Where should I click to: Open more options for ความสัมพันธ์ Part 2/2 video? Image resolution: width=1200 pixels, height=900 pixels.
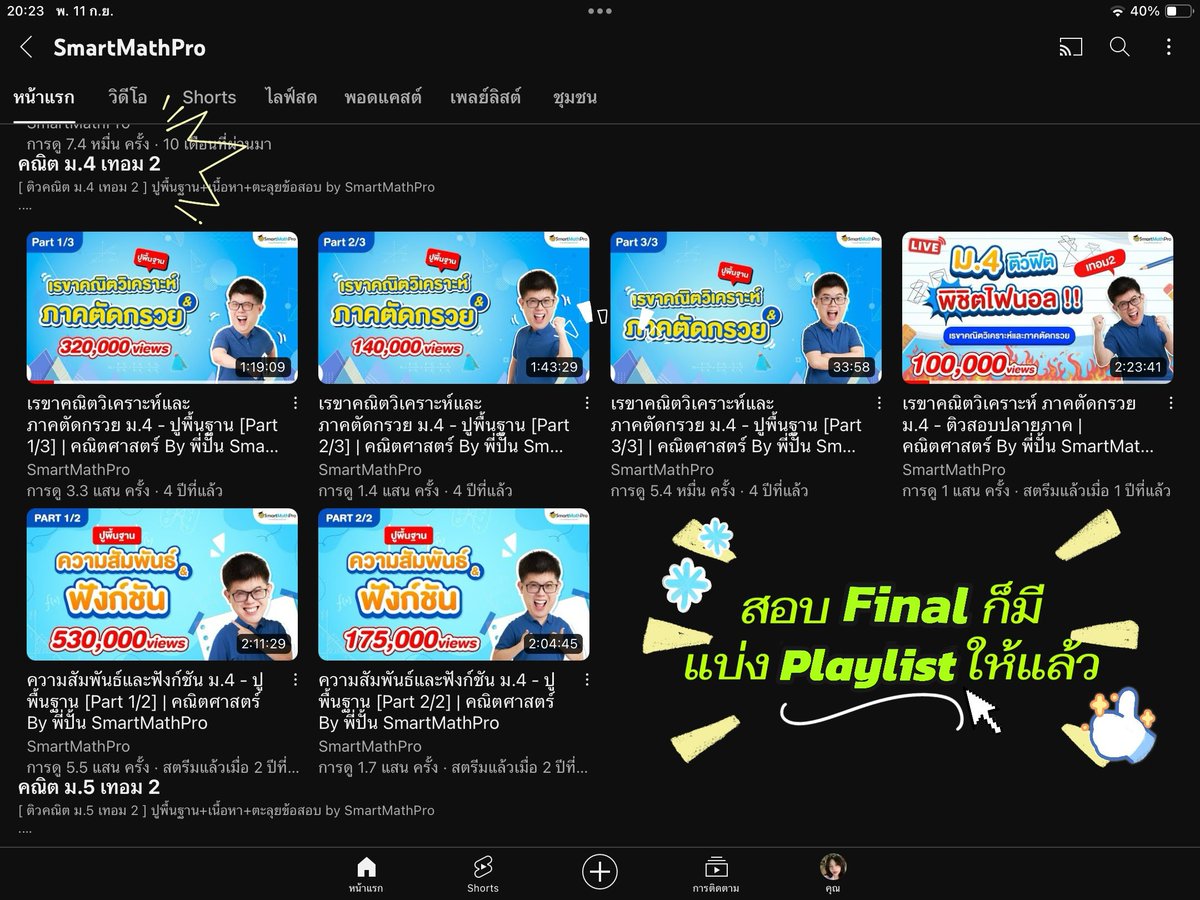coord(587,681)
